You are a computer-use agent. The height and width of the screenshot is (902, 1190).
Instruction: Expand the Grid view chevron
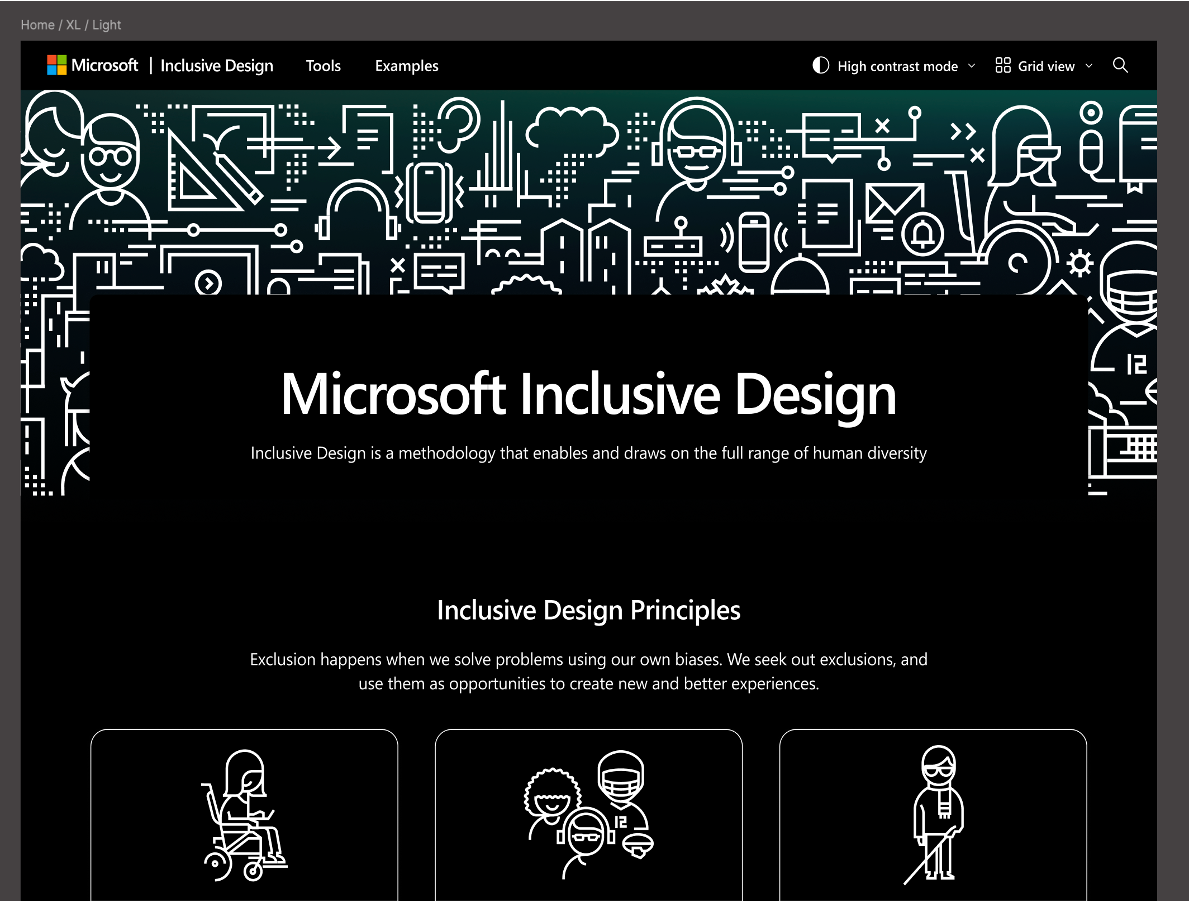(x=1089, y=66)
